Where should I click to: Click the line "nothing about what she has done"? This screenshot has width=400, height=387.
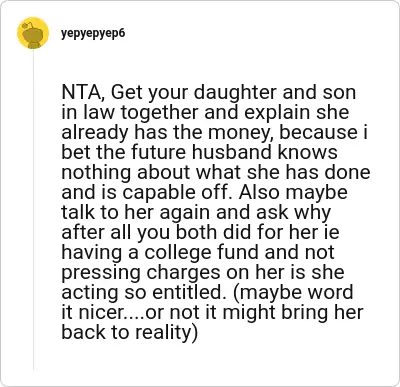[x=216, y=172]
